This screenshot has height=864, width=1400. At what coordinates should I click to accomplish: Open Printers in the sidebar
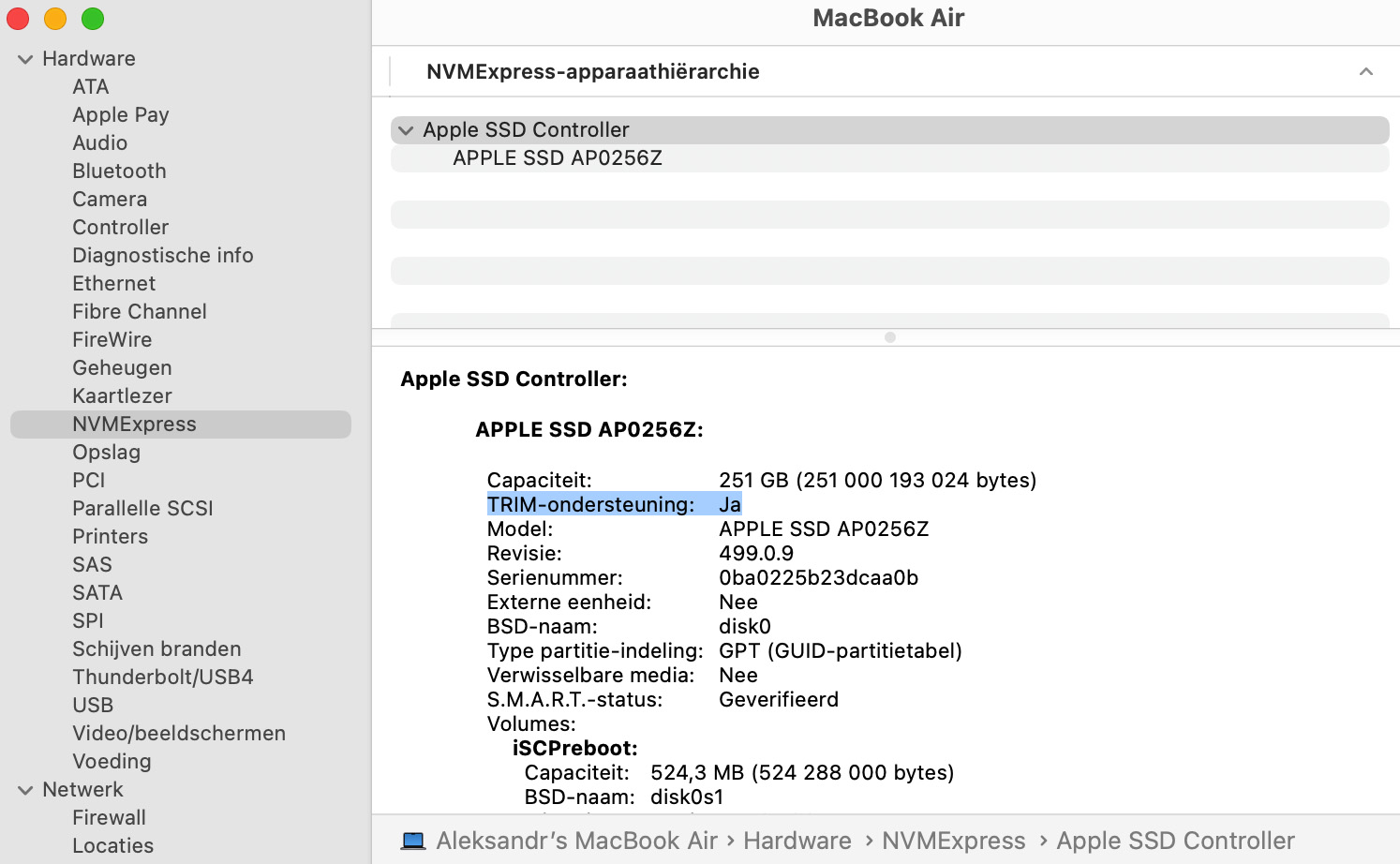pos(111,536)
